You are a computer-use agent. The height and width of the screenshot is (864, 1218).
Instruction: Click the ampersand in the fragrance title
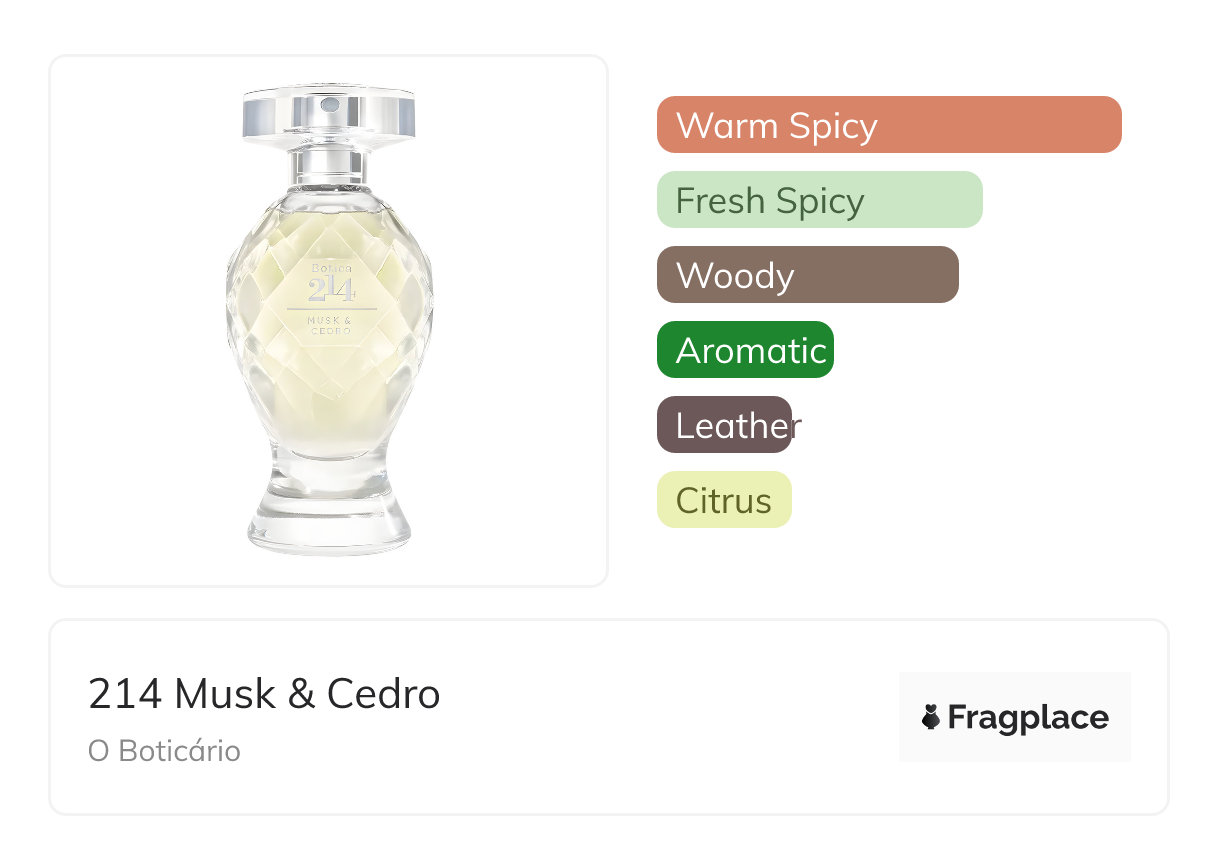(x=301, y=693)
